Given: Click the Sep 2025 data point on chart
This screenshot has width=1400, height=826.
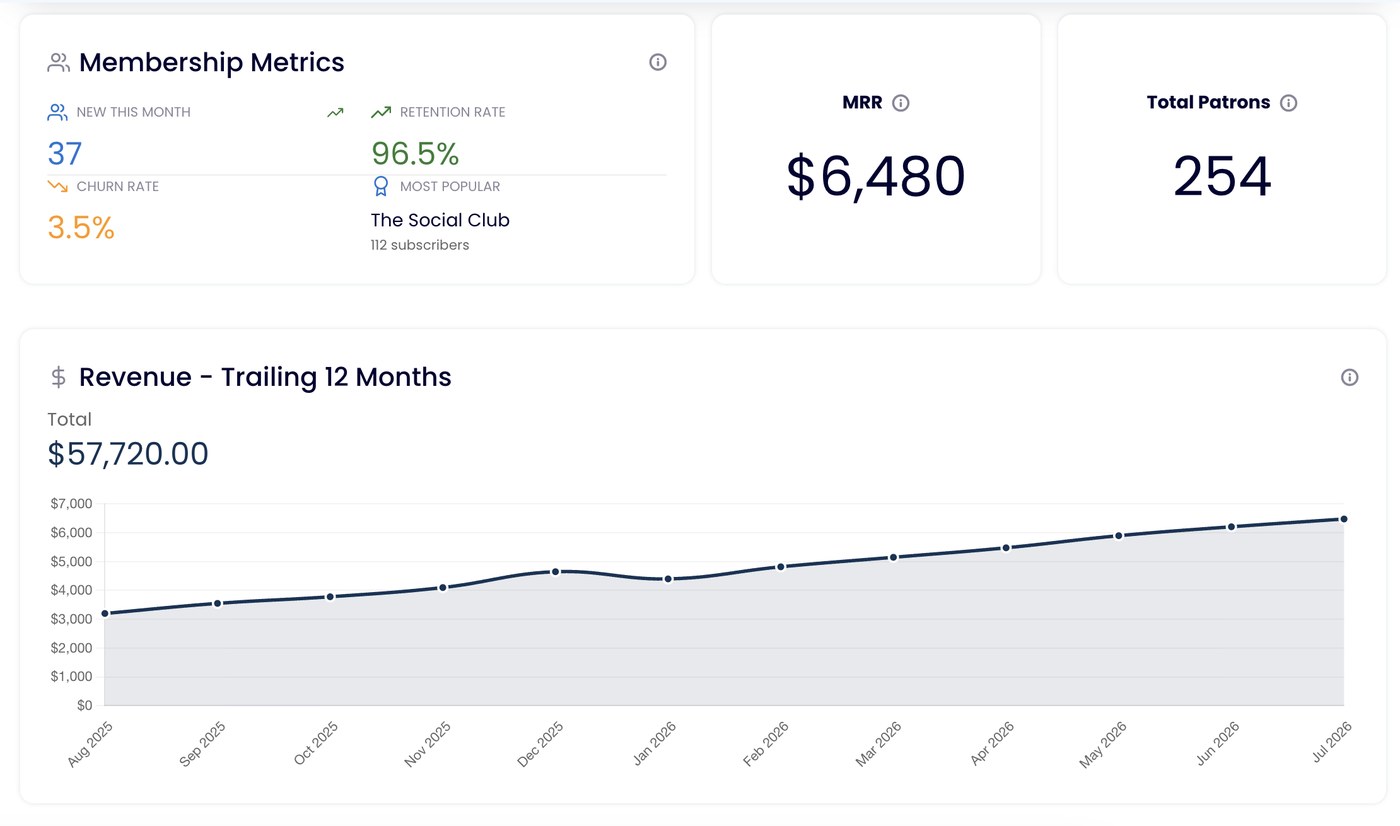Looking at the screenshot, I should [217, 603].
